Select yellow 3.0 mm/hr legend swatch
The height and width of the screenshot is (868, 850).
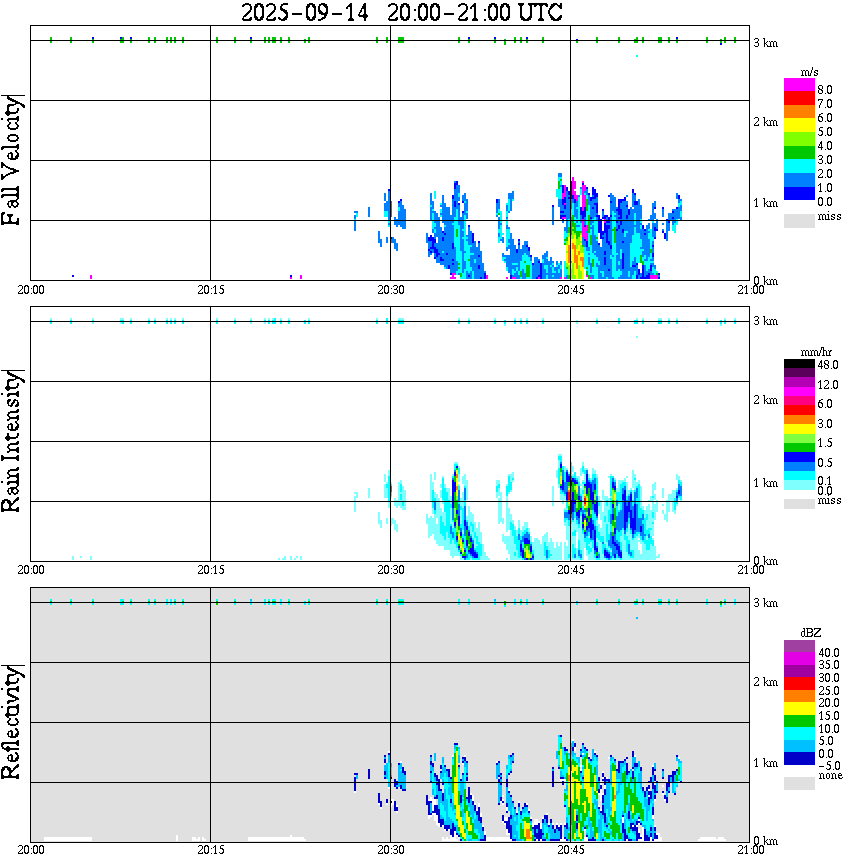coord(799,429)
